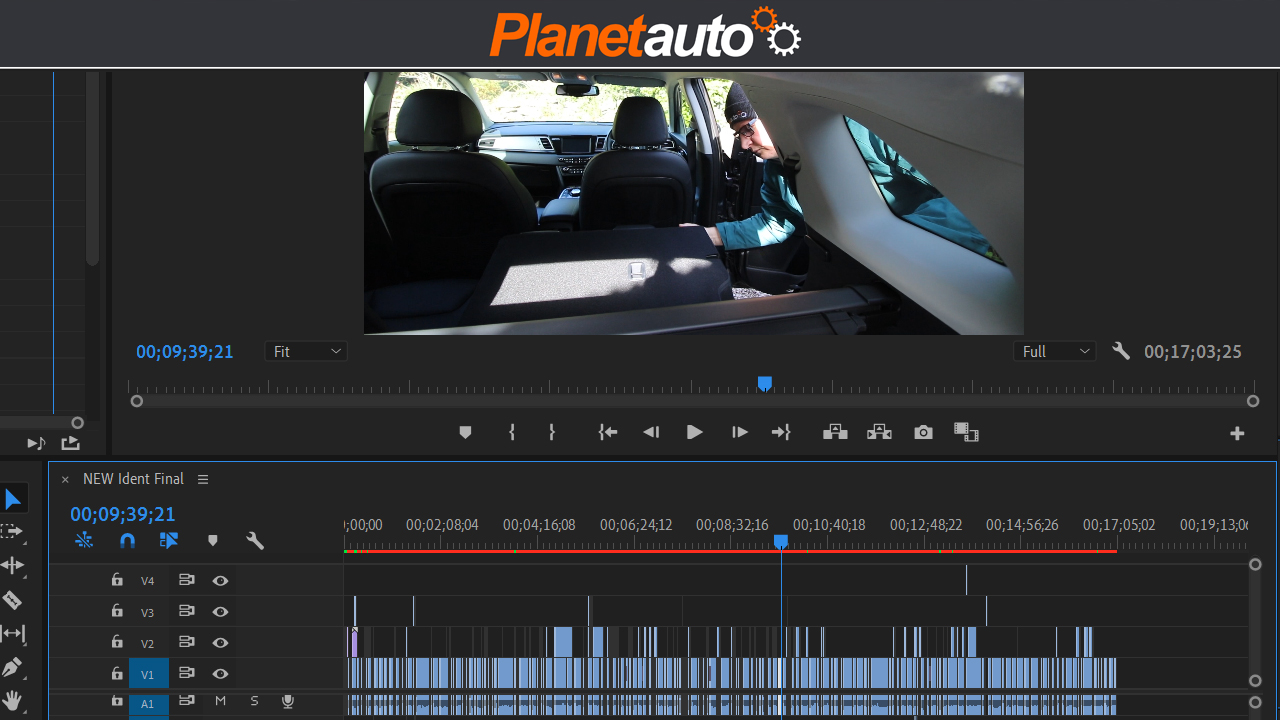This screenshot has width=1280, height=720.
Task: Click the Program monitor blue timecode 00;09;39;21
Action: 185,352
